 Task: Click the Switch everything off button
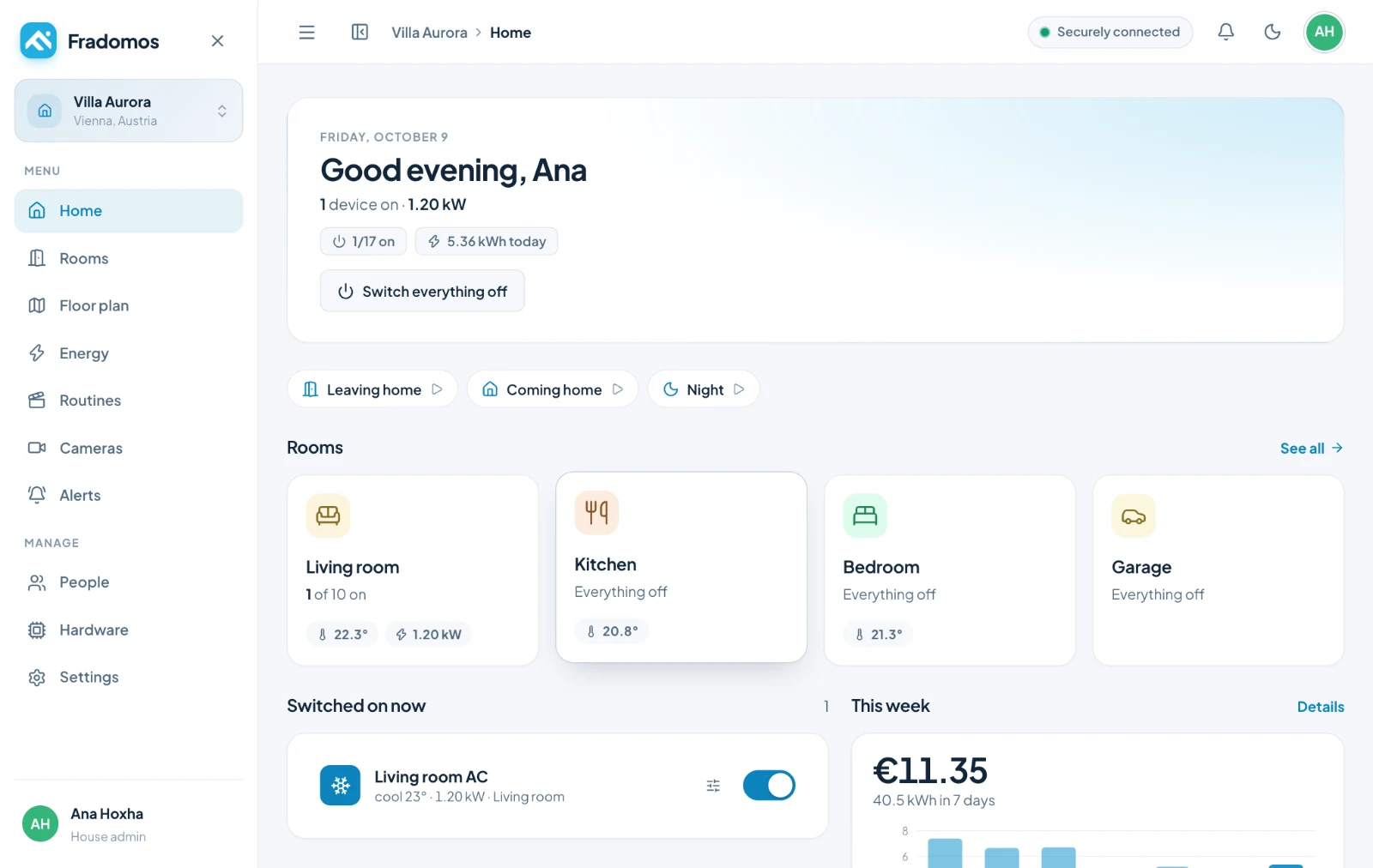click(x=422, y=292)
